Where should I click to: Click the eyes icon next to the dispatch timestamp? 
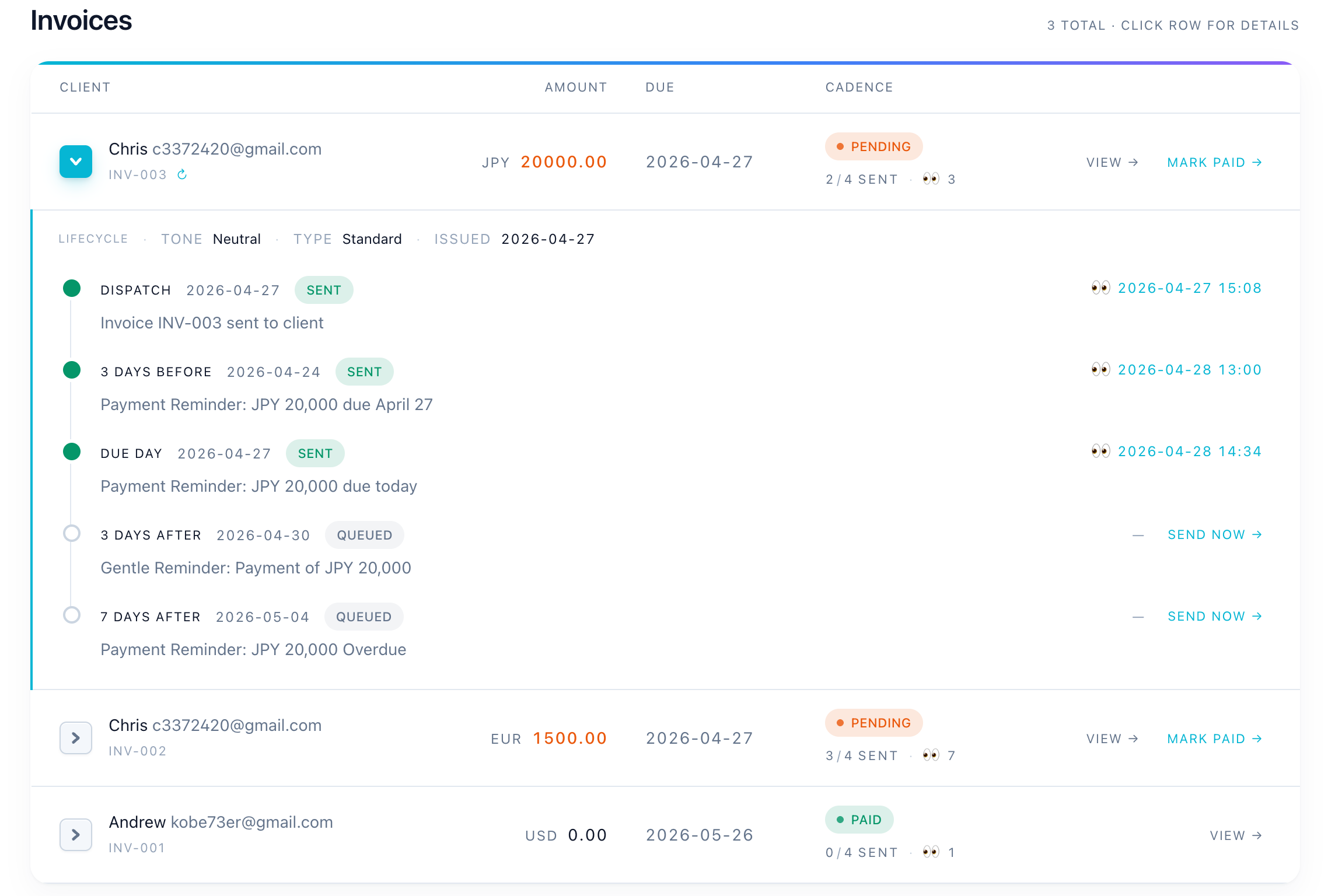point(1100,288)
